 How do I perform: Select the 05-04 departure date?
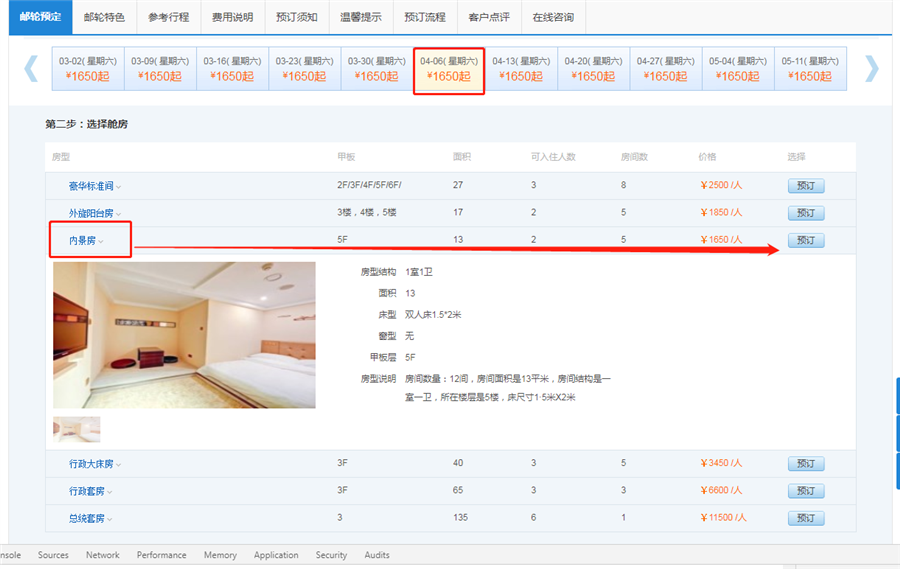coord(738,69)
